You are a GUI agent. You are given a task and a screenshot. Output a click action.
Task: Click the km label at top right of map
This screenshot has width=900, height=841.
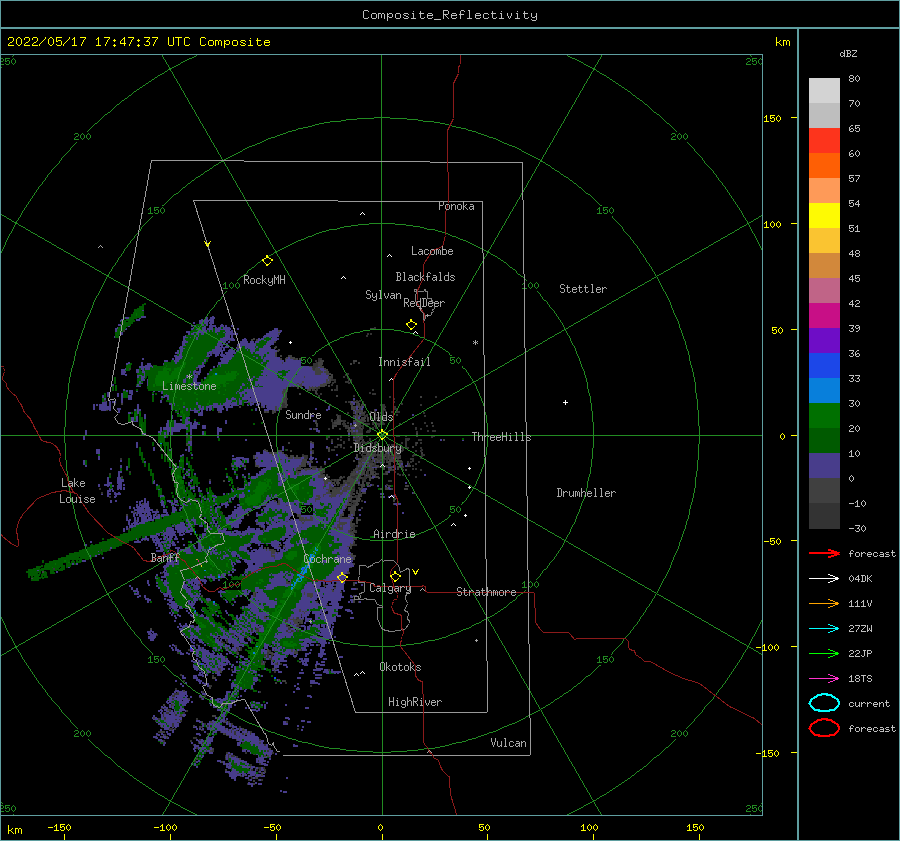[782, 42]
